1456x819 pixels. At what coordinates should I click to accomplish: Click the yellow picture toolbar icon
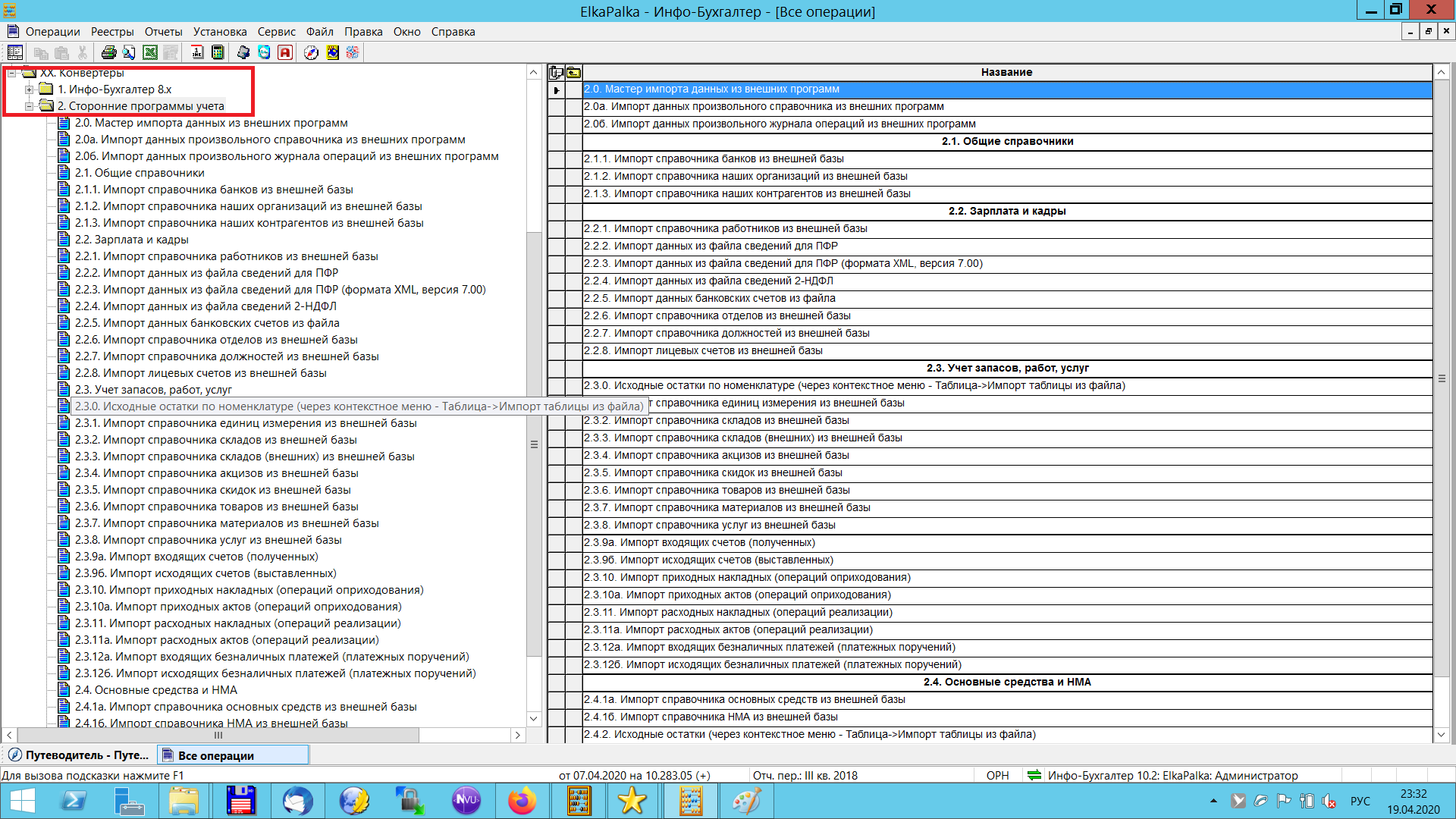click(332, 52)
